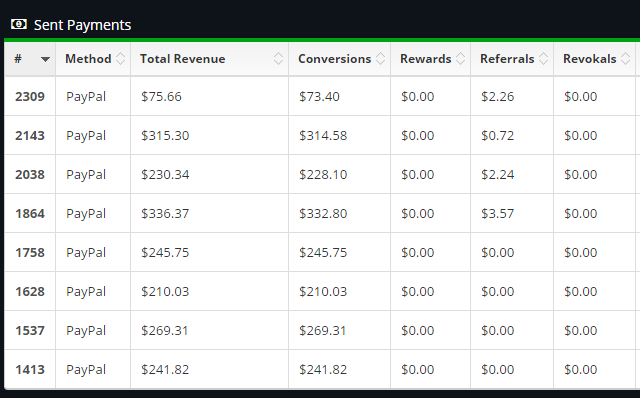Select payment row 1413 number
640x398 pixels.
click(x=30, y=369)
